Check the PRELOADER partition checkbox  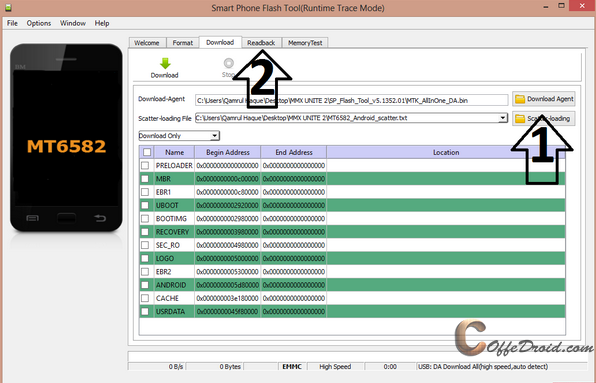[x=145, y=165]
